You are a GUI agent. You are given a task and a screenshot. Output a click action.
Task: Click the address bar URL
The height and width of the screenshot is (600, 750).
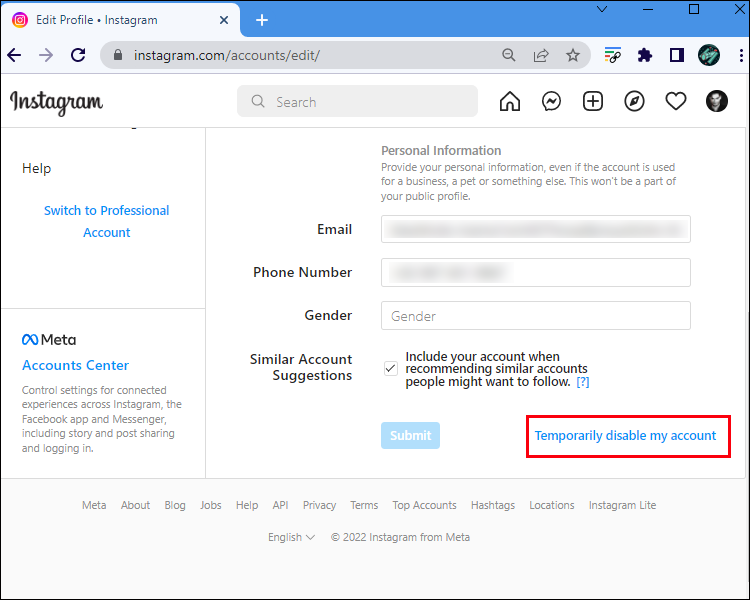point(227,56)
